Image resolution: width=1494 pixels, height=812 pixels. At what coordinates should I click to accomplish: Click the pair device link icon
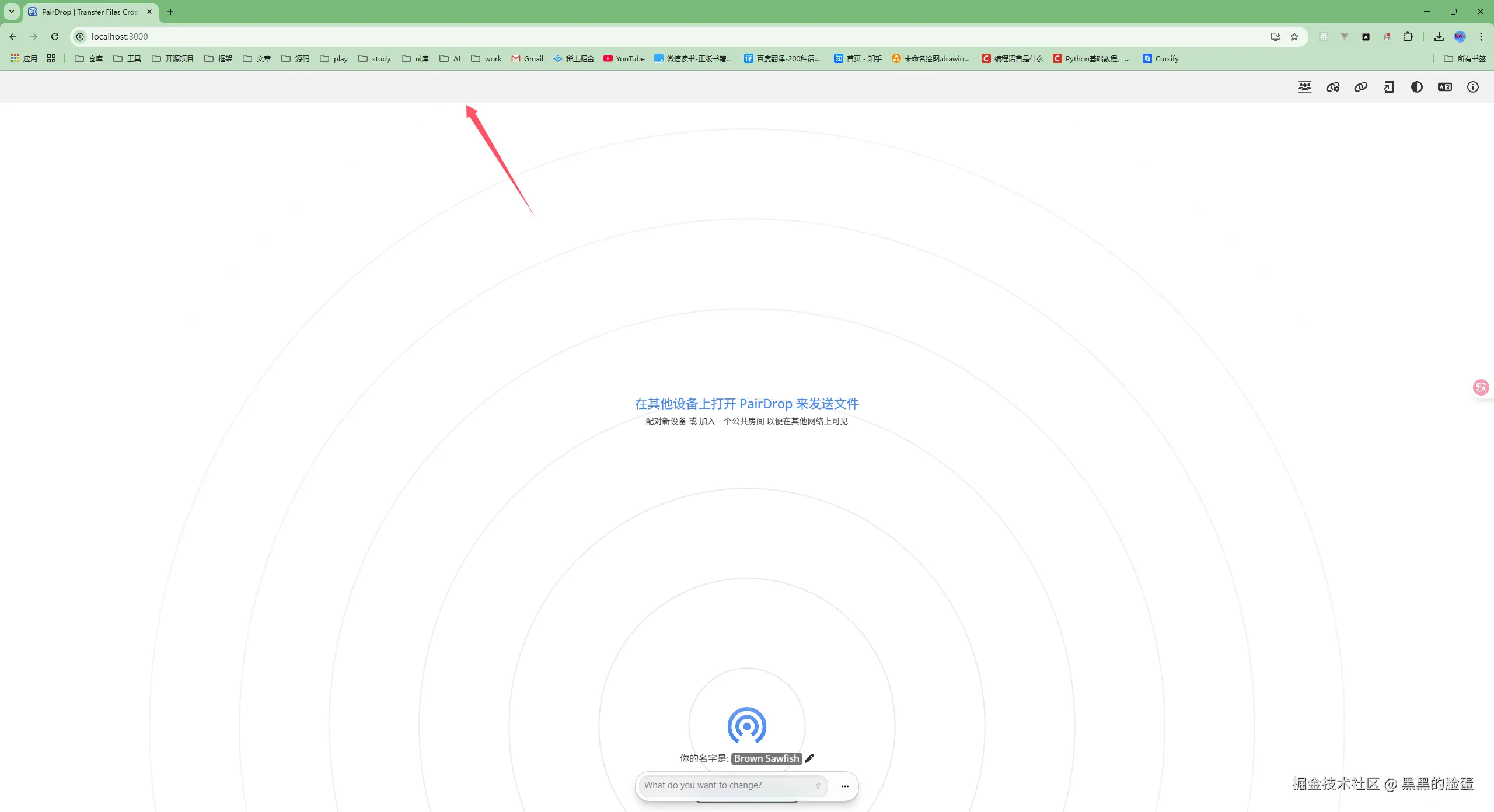pos(1360,87)
